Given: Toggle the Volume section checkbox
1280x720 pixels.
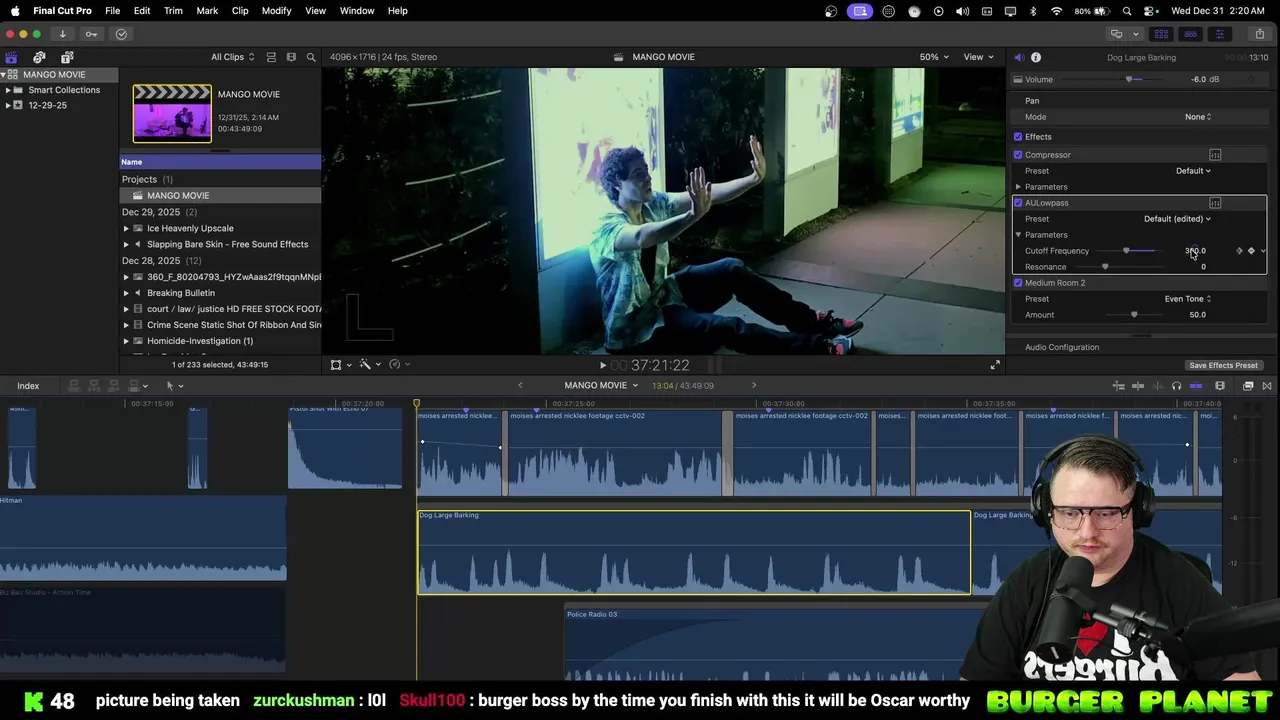Looking at the screenshot, I should point(1018,79).
